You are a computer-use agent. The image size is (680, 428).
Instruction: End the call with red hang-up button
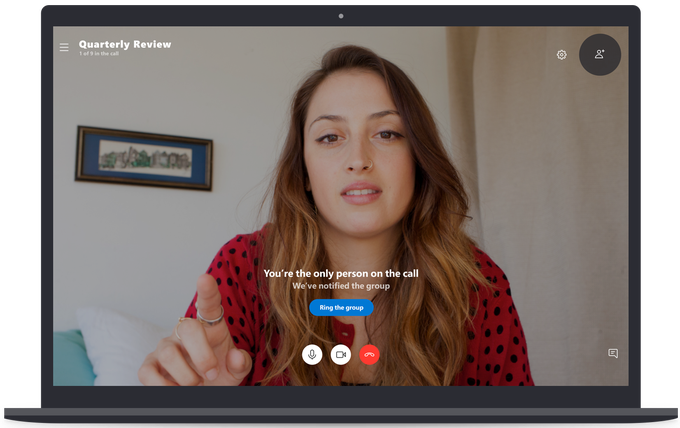pyautogui.click(x=370, y=354)
